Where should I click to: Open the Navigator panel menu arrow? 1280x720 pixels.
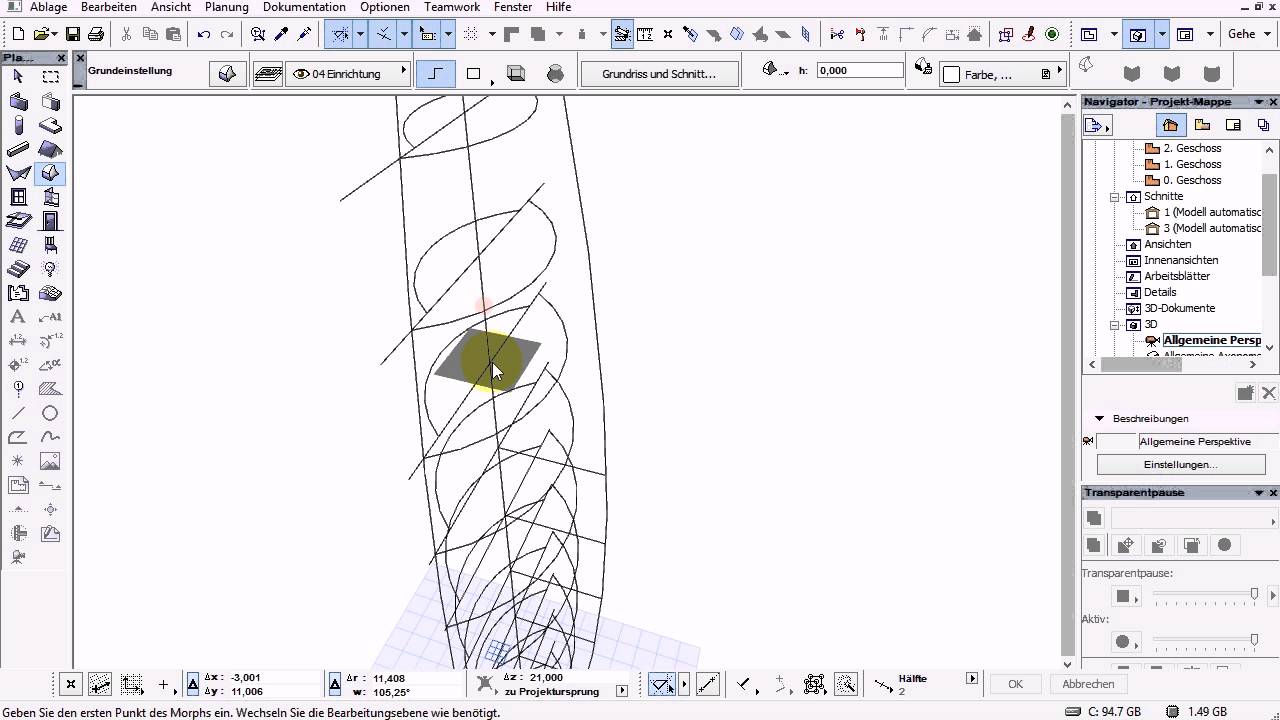pos(1259,102)
